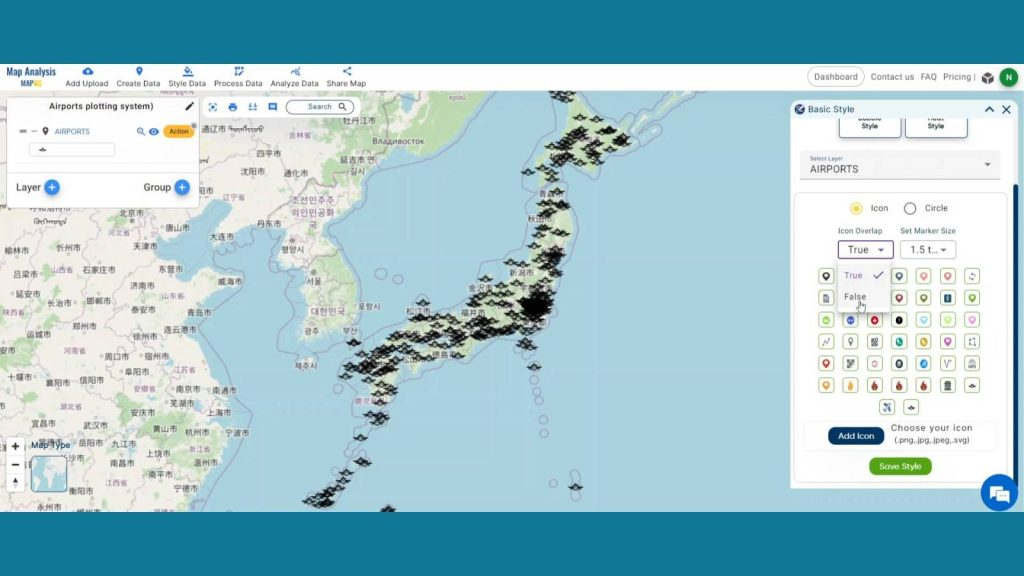The height and width of the screenshot is (576, 1024).
Task: Pick the solid black circle marker icon
Action: pyautogui.click(x=899, y=320)
